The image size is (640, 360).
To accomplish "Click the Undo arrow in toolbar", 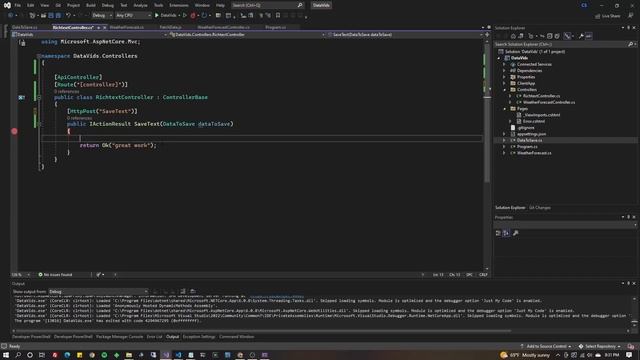I will click(68, 16).
